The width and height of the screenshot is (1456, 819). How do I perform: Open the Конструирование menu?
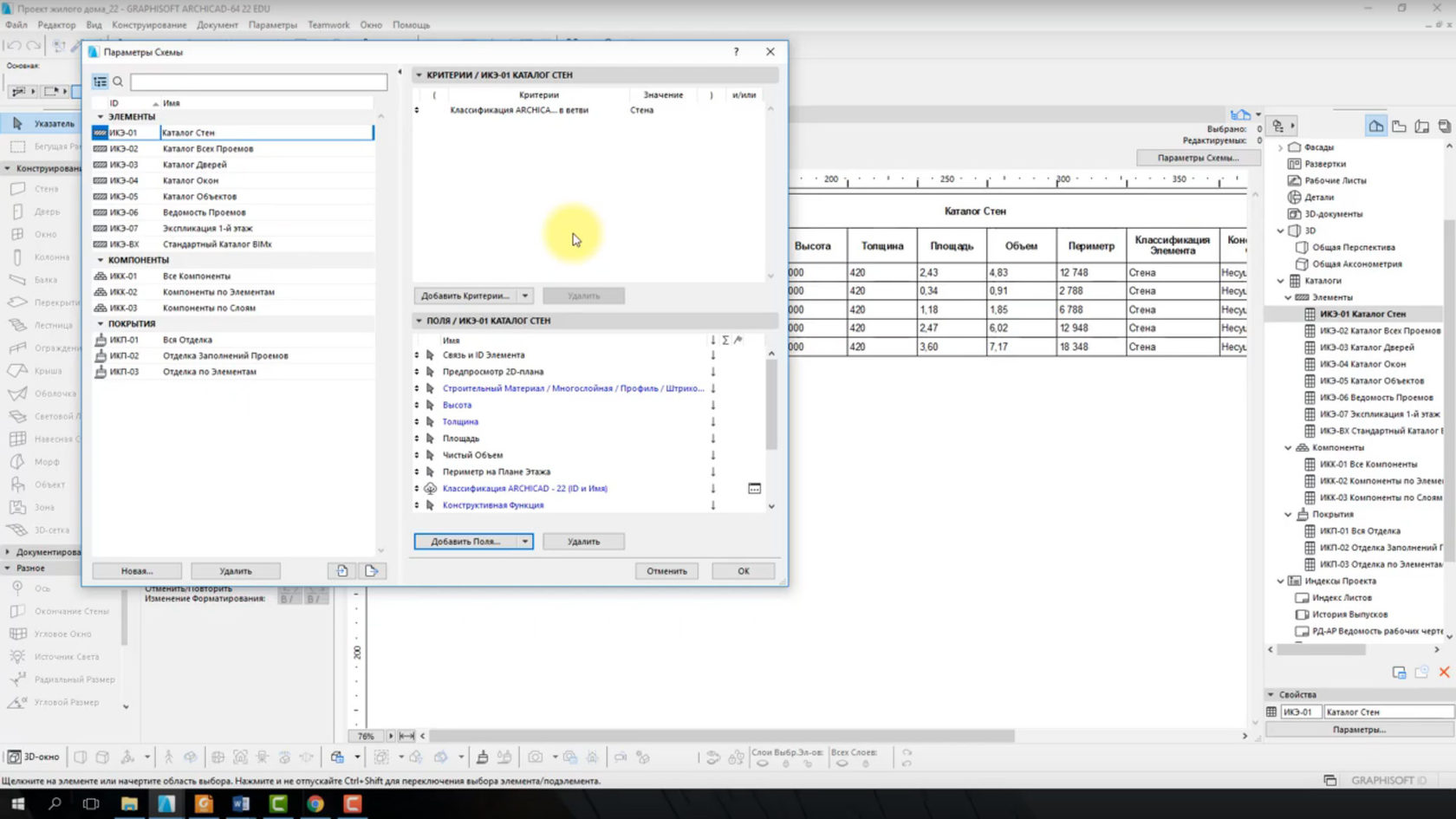(149, 25)
